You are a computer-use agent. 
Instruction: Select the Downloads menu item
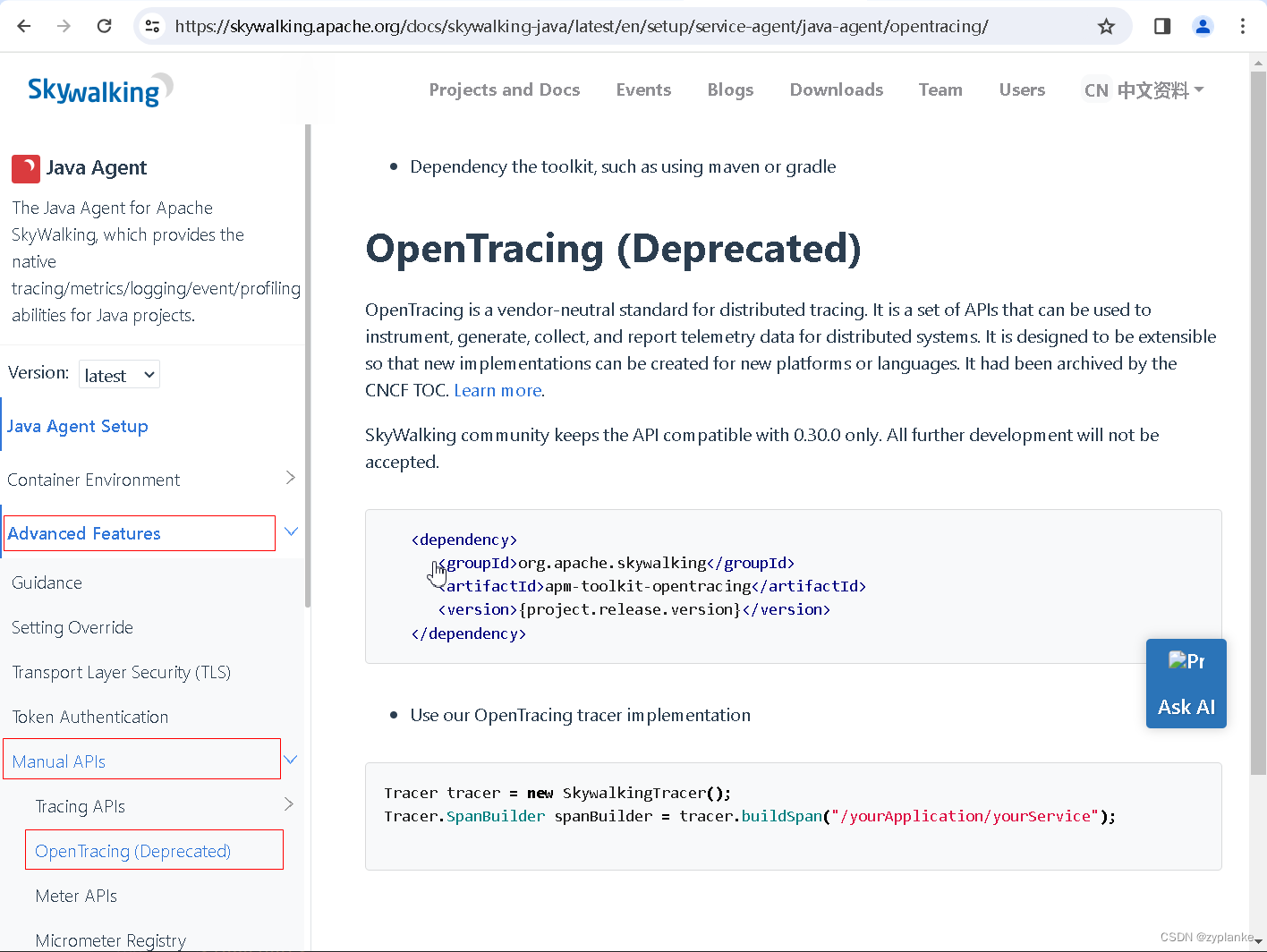pos(836,89)
